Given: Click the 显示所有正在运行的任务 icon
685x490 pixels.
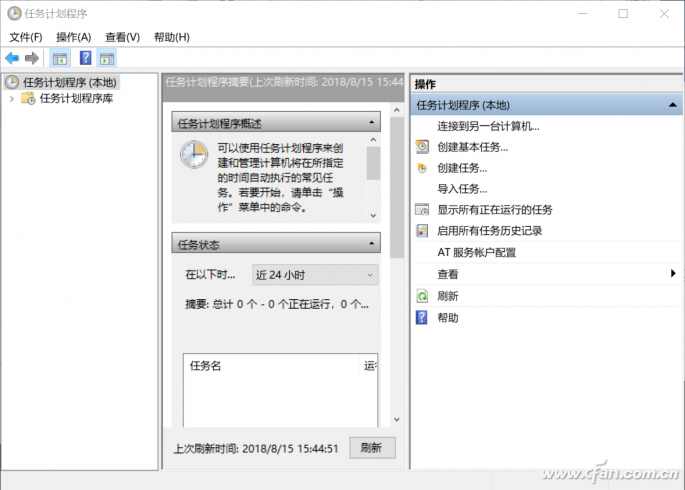Looking at the screenshot, I should pyautogui.click(x=422, y=210).
